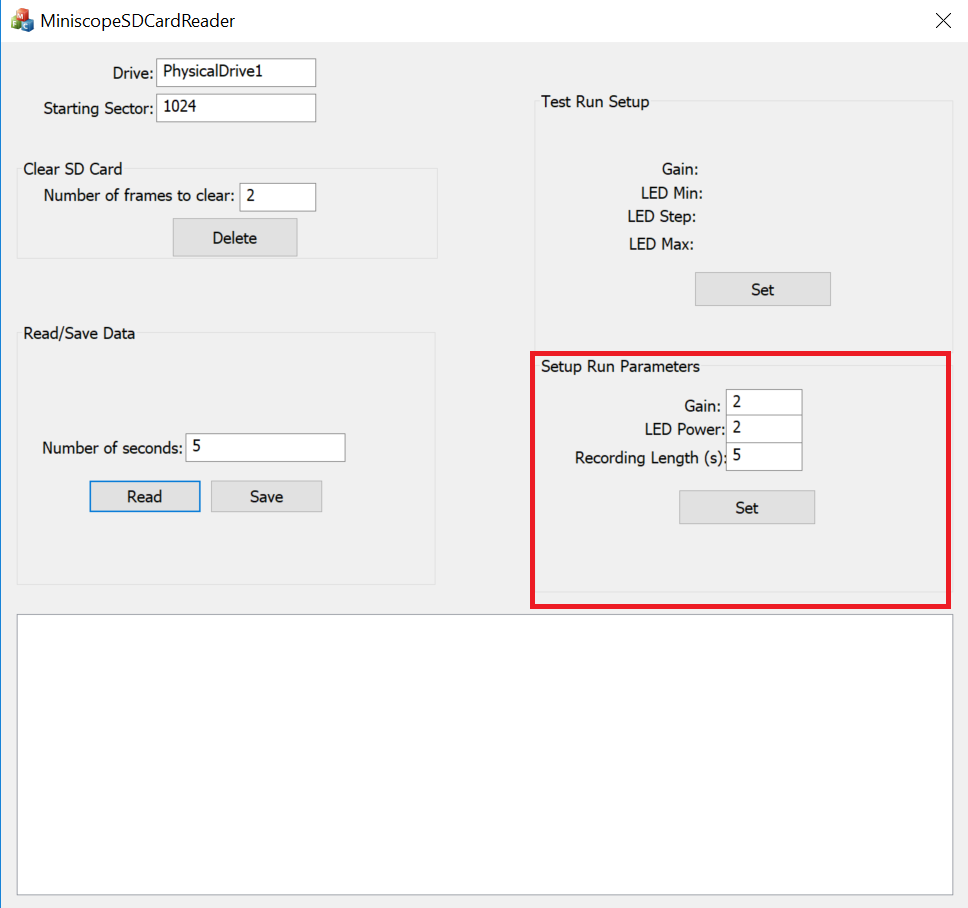This screenshot has height=908, width=968.
Task: Click the Save button
Action: coord(266,497)
